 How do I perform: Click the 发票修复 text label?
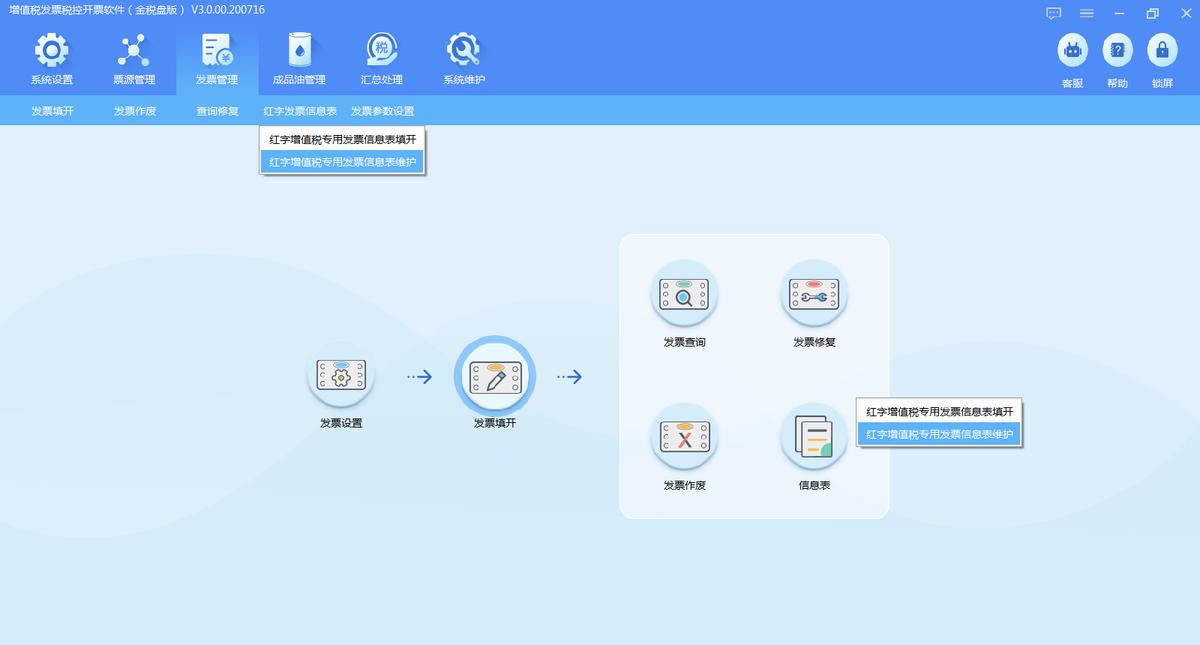pyautogui.click(x=814, y=342)
